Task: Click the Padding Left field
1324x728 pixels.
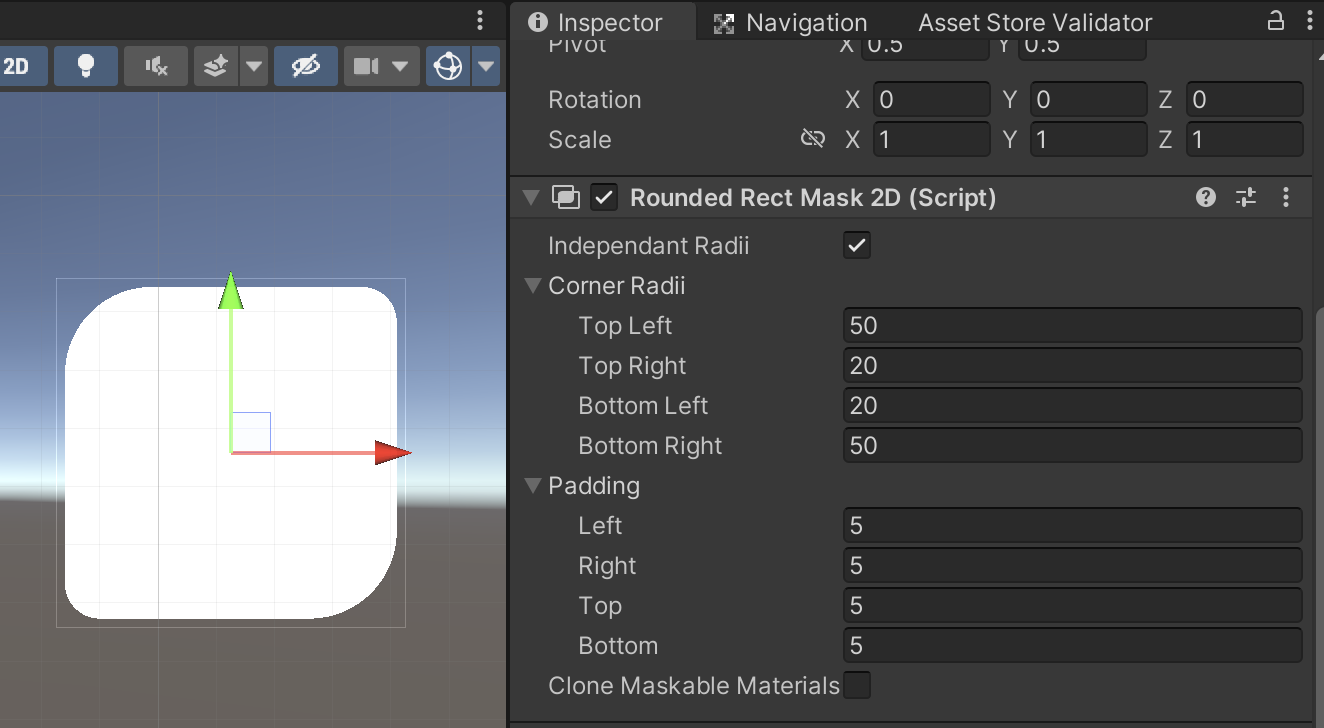Action: (1073, 525)
